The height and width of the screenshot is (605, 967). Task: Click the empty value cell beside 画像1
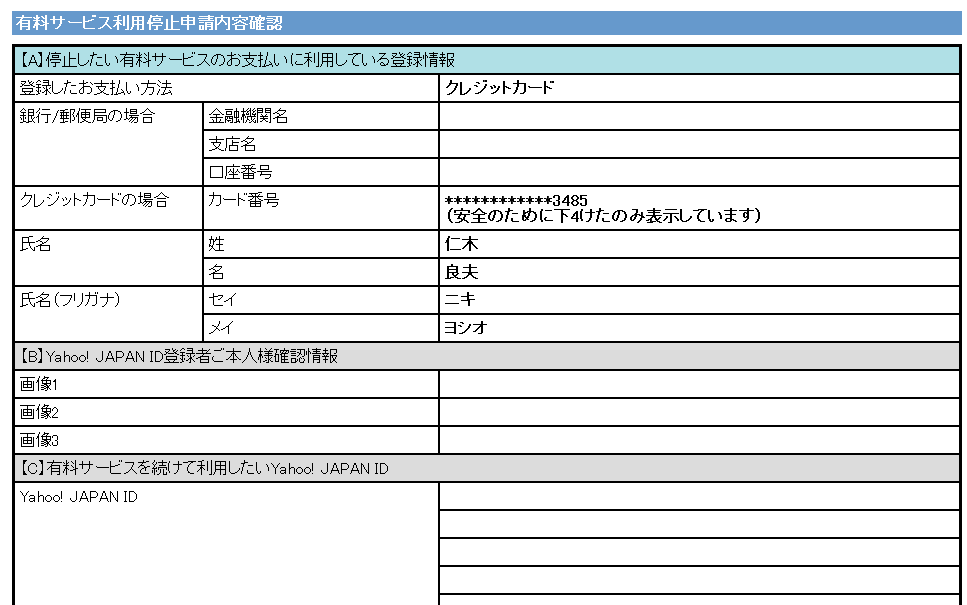[699, 384]
